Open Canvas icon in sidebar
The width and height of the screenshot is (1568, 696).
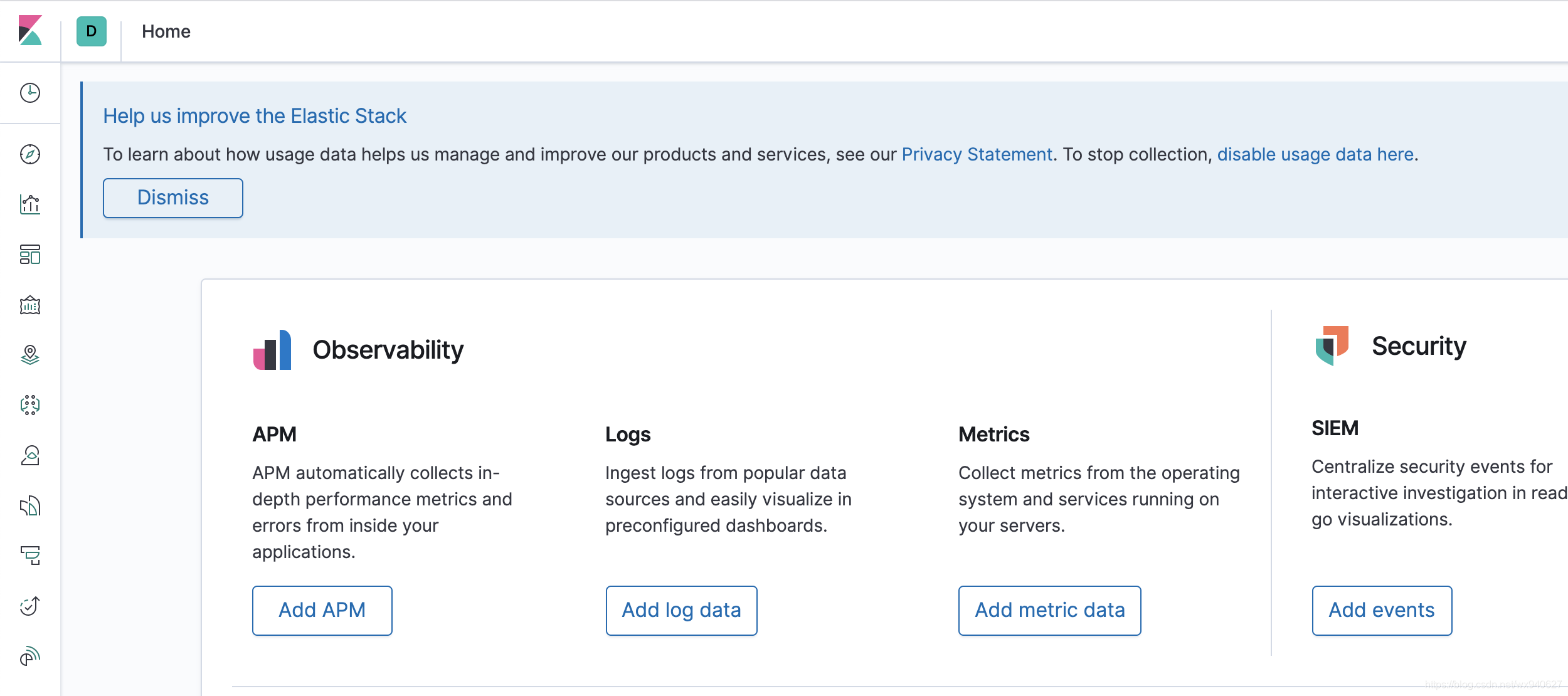[30, 305]
